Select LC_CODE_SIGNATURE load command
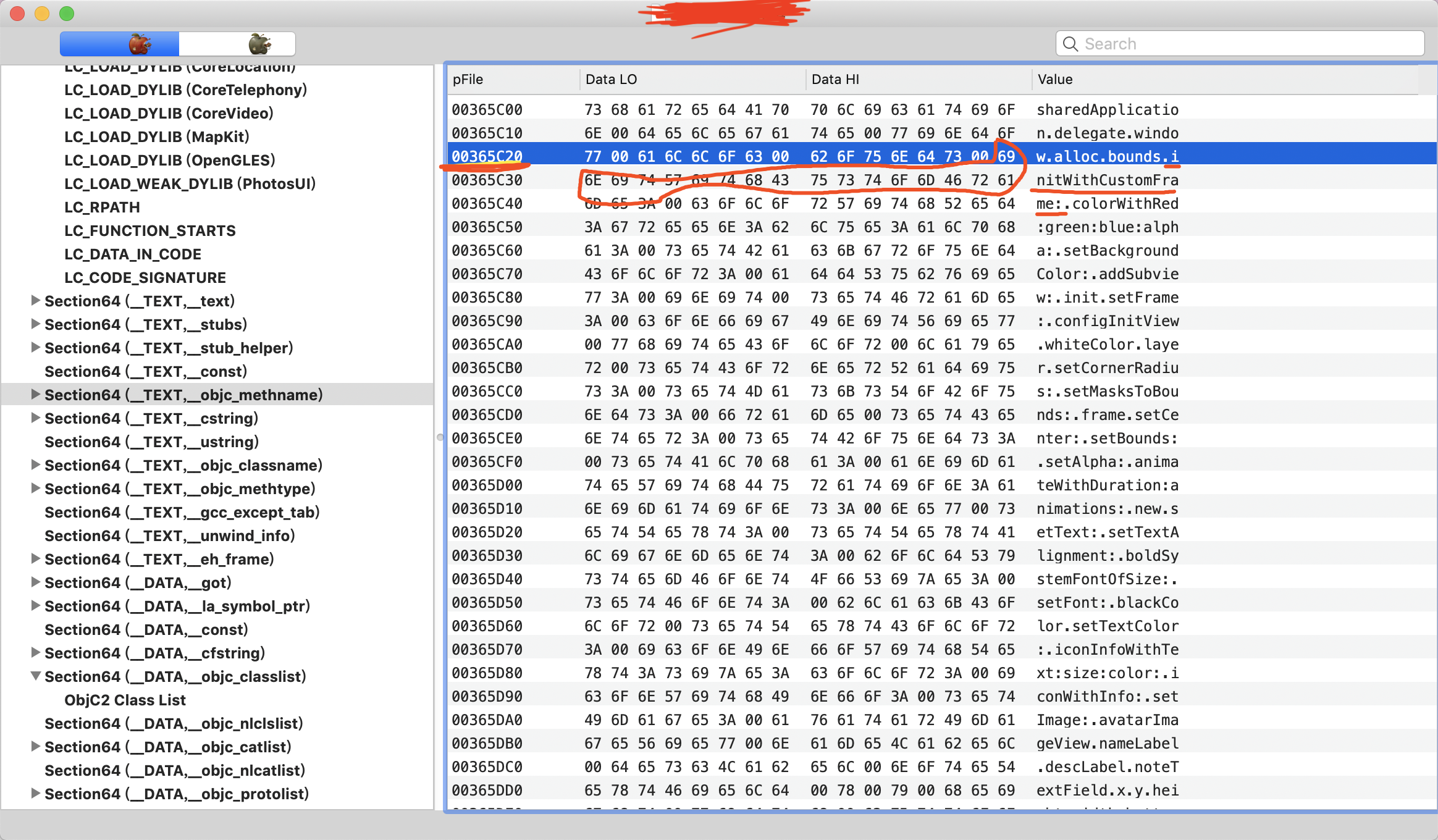Screen dimensions: 1438x840 (x=145, y=277)
